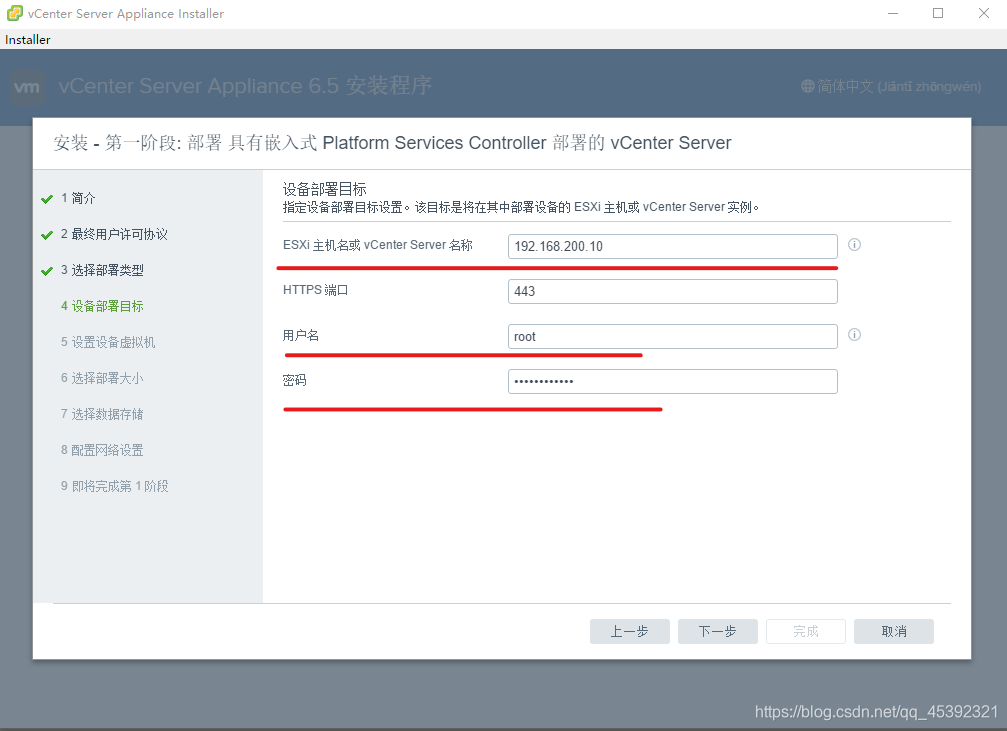
Task: Click the 设备部署目标 heading text
Action: click(x=324, y=189)
